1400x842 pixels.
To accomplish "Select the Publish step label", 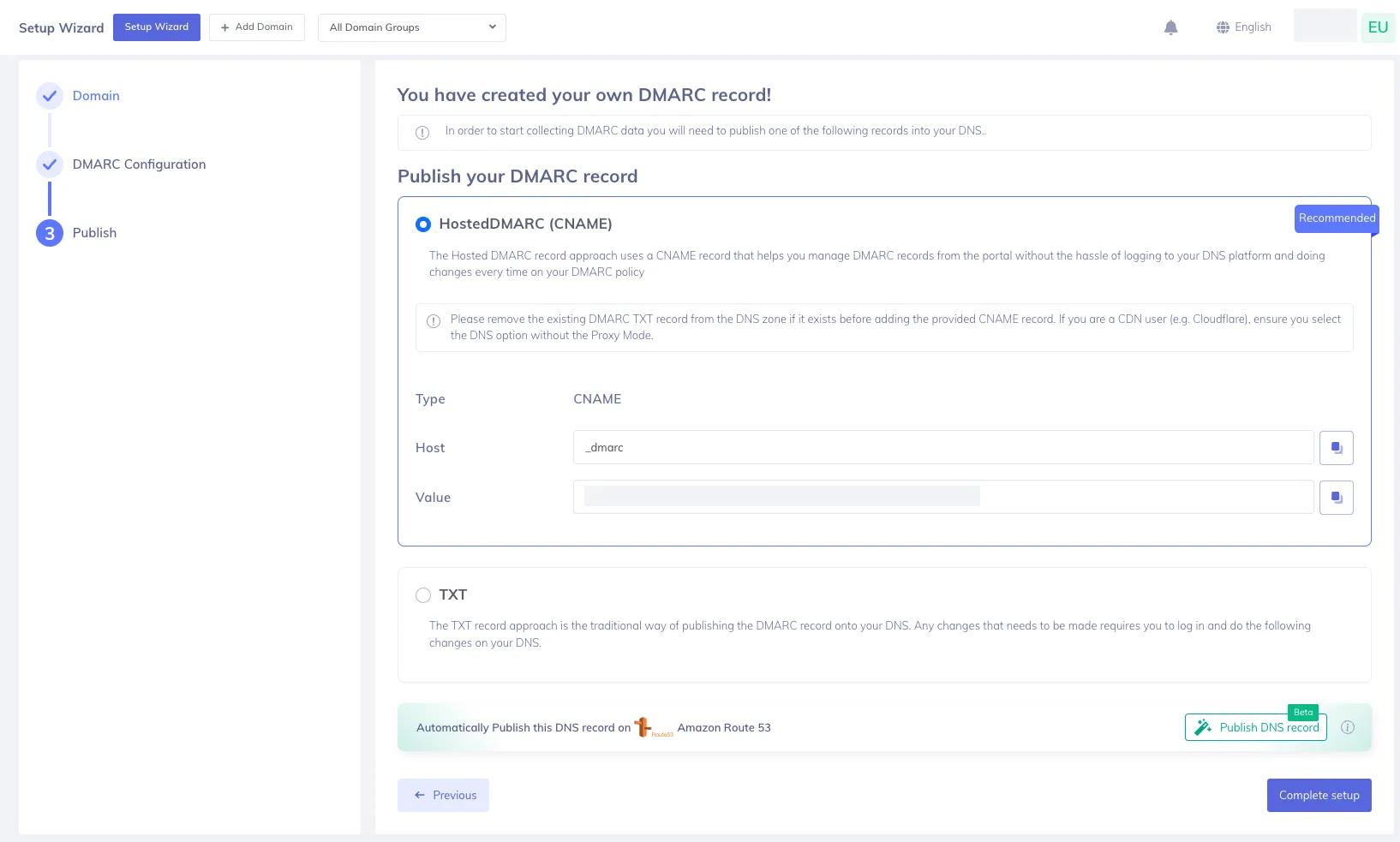I will (94, 233).
